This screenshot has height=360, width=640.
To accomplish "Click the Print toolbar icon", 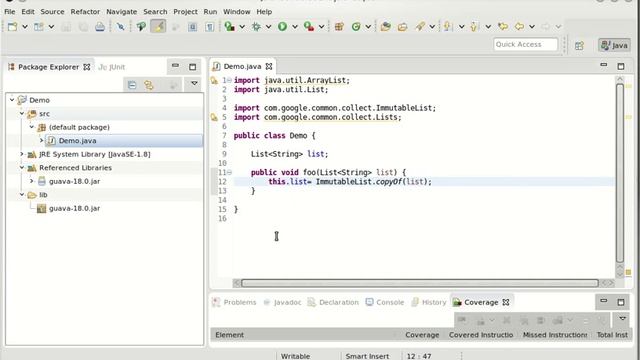I will click(x=100, y=27).
